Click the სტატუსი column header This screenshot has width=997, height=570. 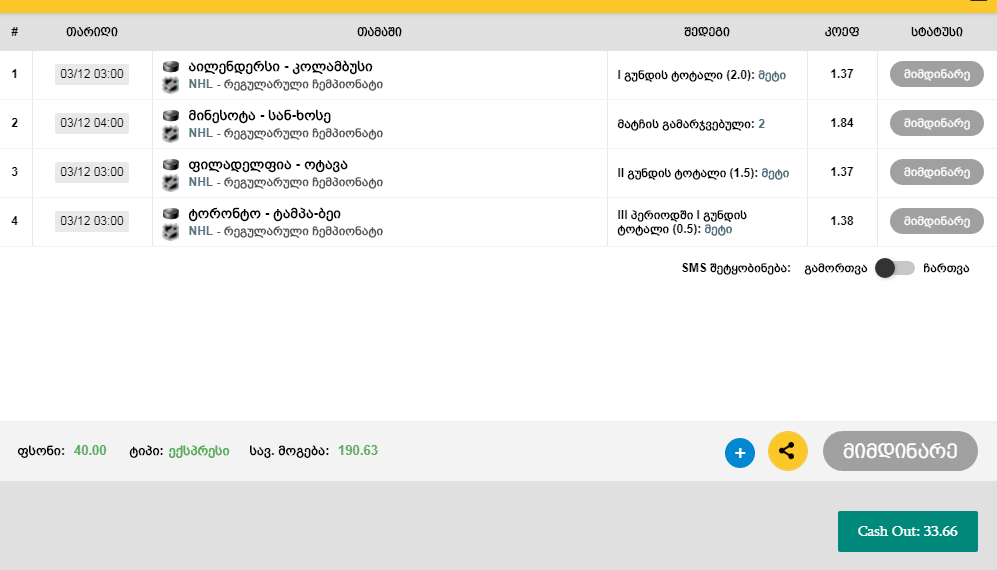tap(937, 32)
